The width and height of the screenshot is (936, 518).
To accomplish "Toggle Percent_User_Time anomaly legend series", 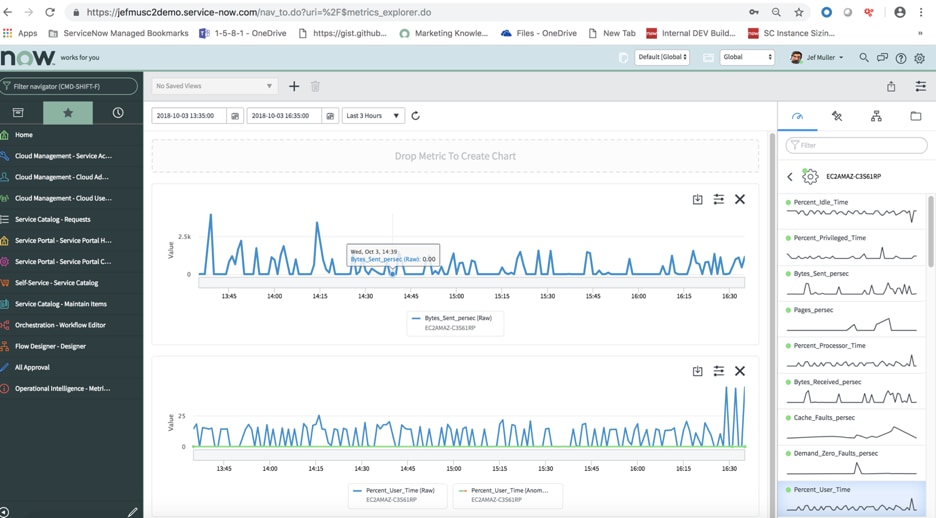I will click(509, 491).
